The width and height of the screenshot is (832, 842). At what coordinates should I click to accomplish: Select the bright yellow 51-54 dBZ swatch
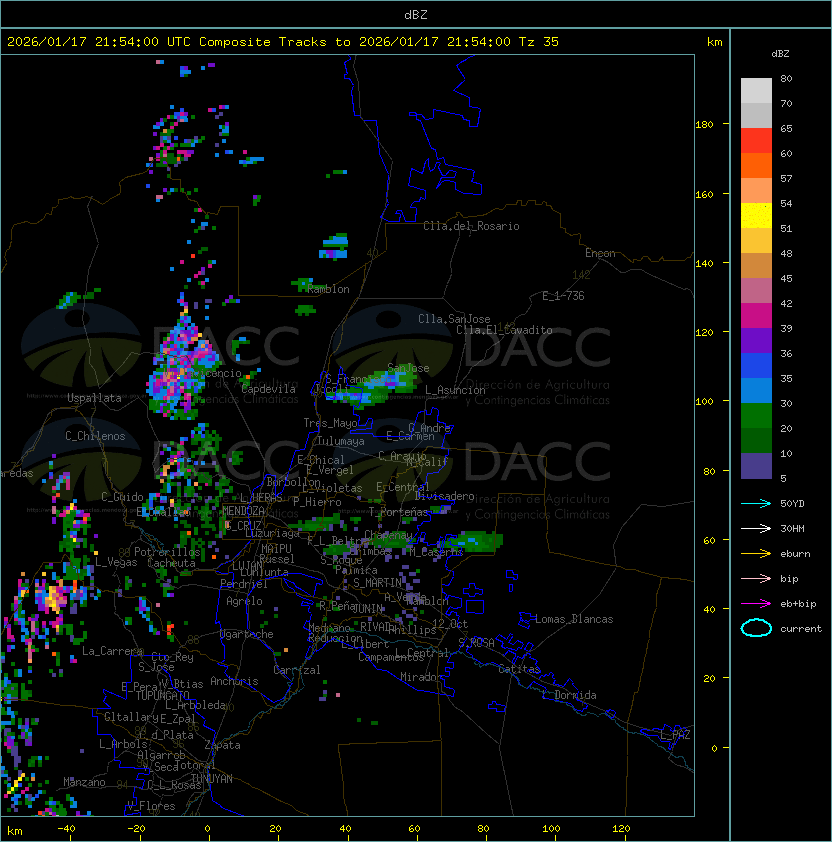(x=756, y=216)
